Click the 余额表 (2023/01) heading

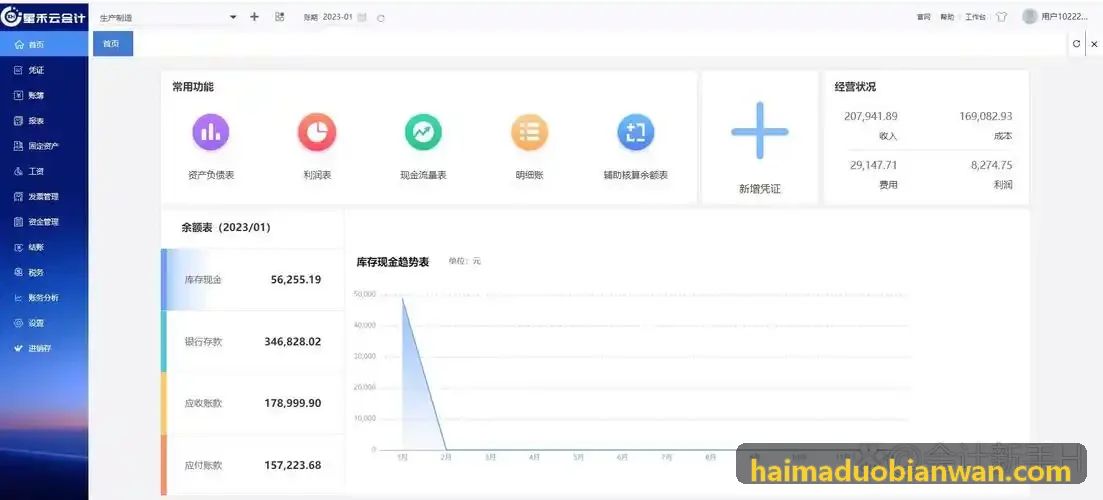coord(226,228)
